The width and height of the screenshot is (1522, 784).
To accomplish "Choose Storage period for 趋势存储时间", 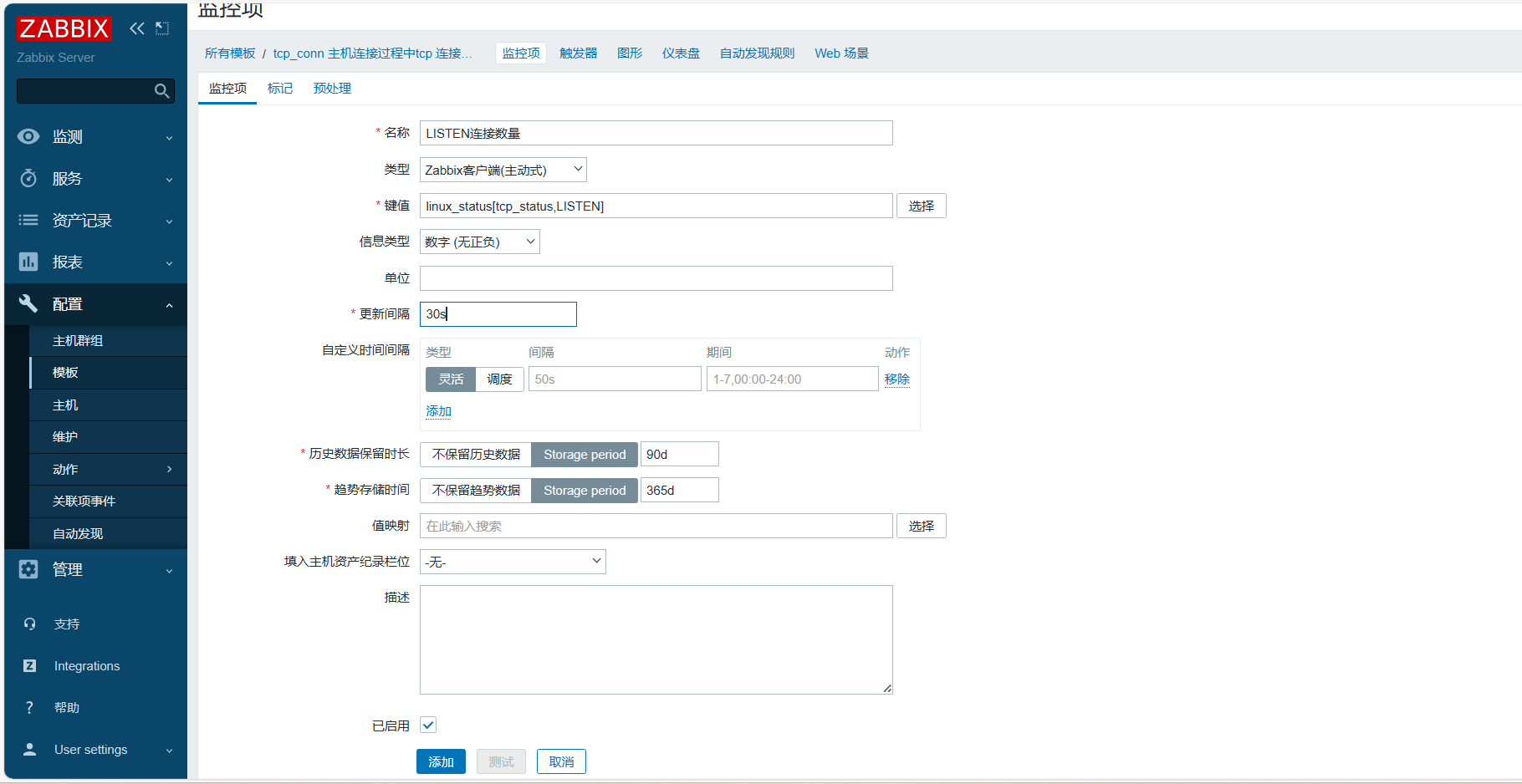I will [585, 491].
